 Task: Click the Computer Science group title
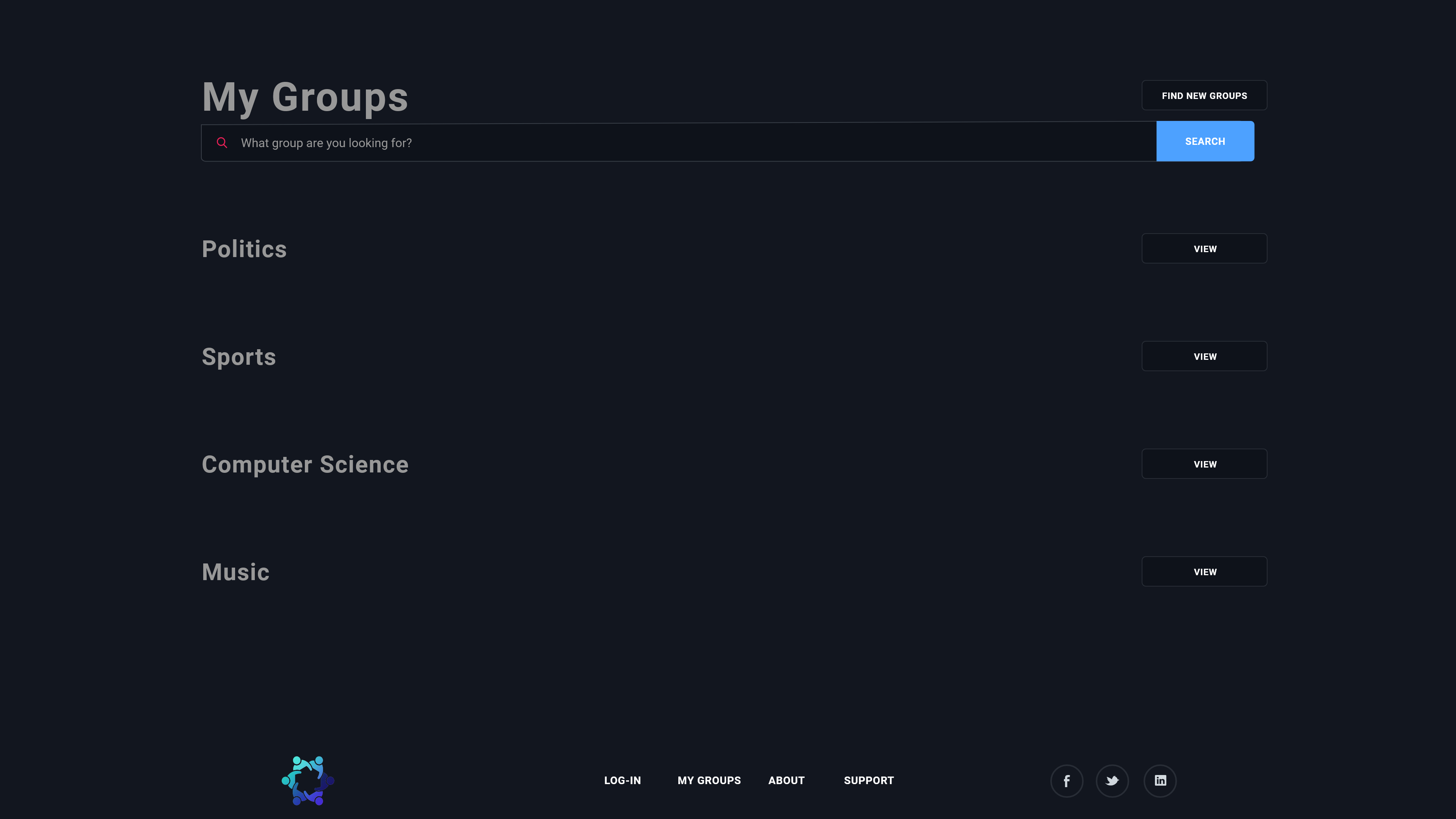[x=304, y=464]
